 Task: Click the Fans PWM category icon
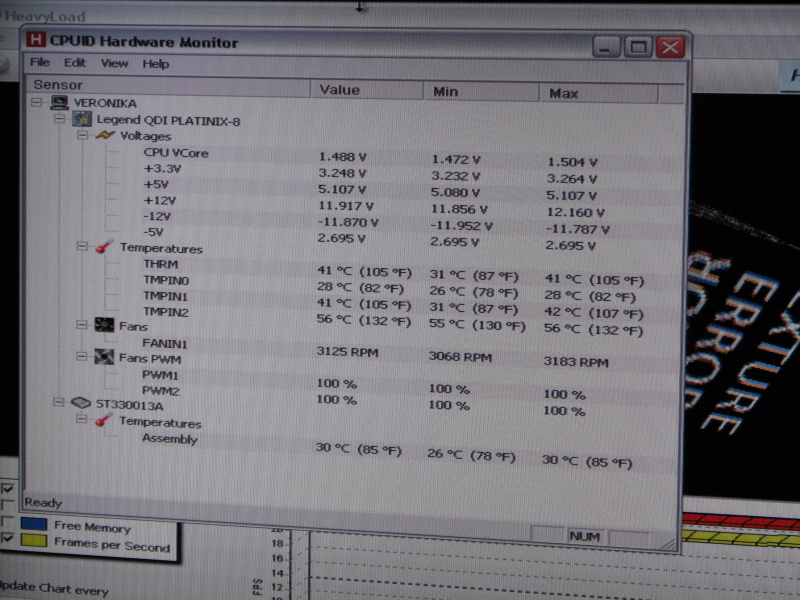[104, 357]
